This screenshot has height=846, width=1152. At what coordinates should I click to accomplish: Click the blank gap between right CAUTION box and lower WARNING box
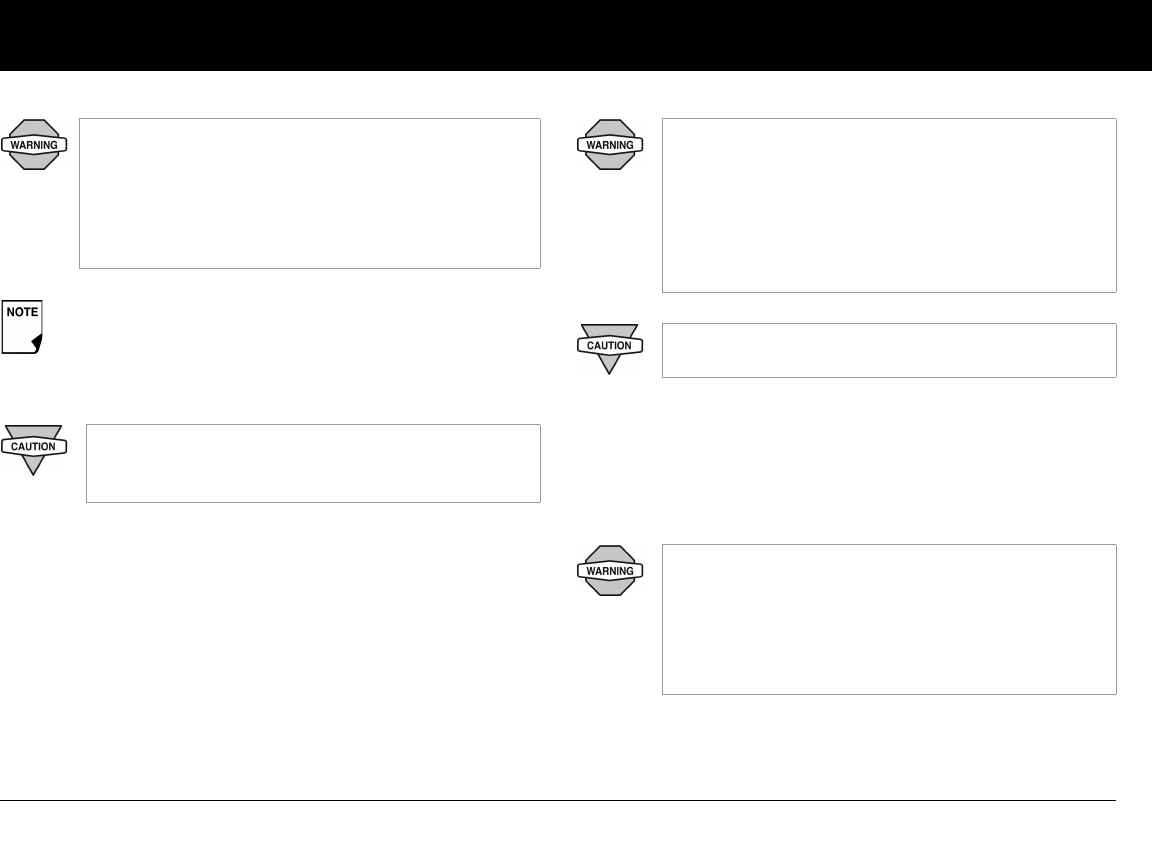pos(888,460)
